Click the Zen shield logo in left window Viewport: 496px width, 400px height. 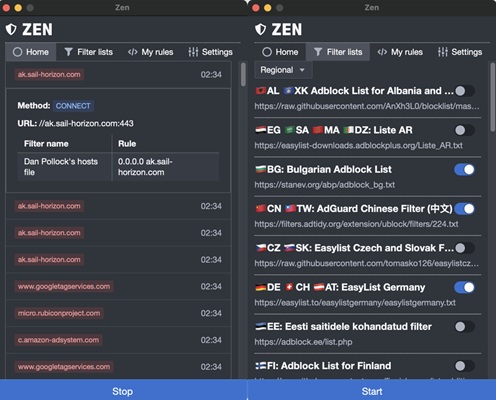tap(11, 29)
